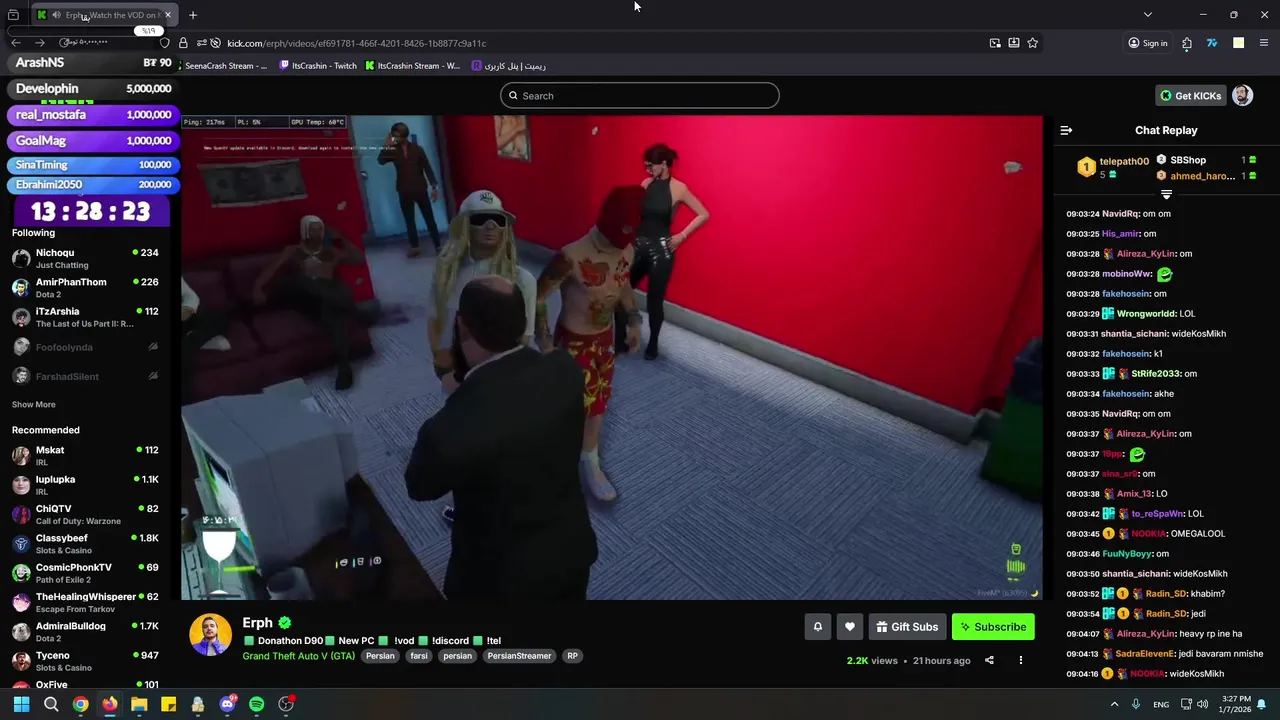Click chat username Alireza_KyLin at 09:04:07
Screen dimensions: 1280x720
[x=1146, y=634]
